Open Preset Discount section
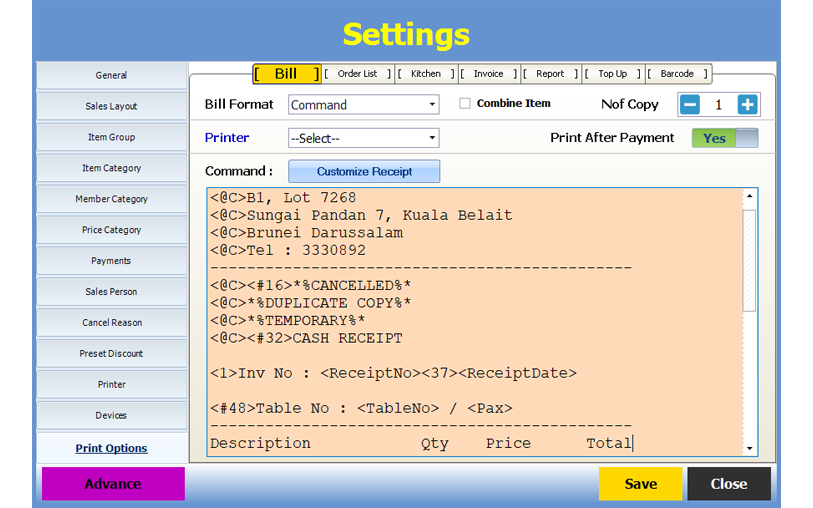The width and height of the screenshot is (813, 508). (x=111, y=354)
